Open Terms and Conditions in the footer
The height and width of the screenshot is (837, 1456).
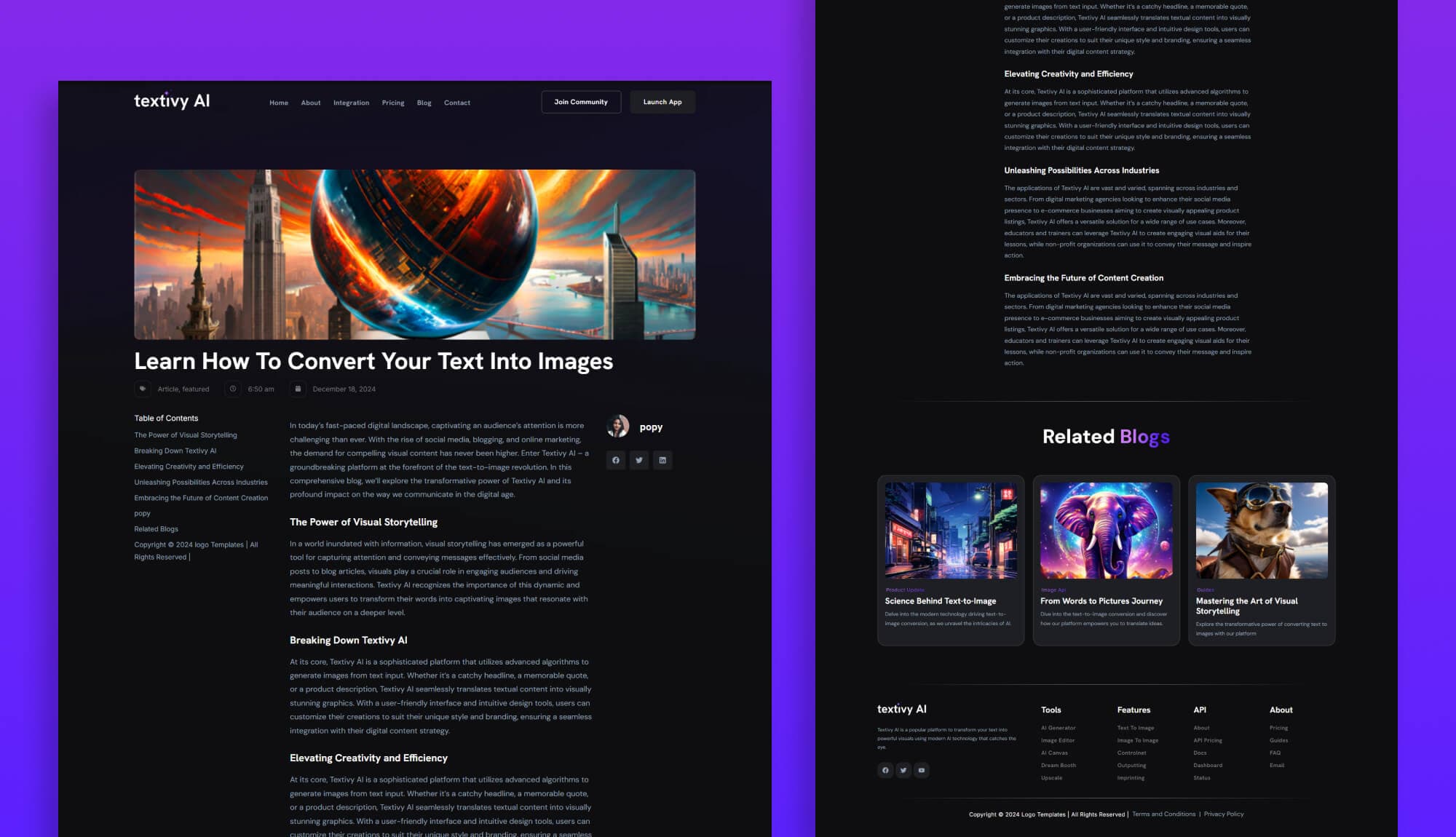[x=1163, y=814]
